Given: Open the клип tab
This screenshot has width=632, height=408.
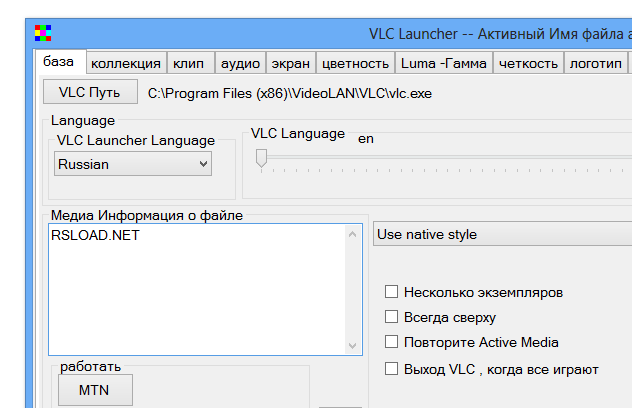Looking at the screenshot, I should coord(190,63).
